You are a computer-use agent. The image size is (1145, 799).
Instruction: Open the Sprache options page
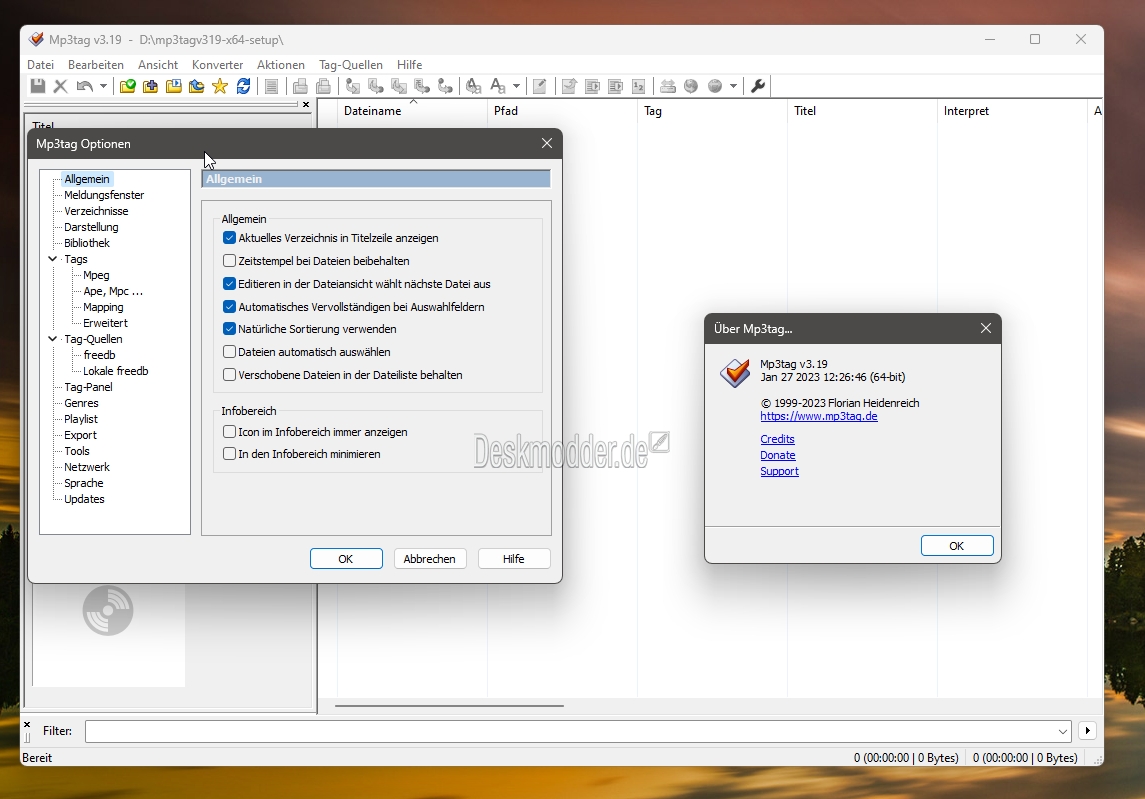click(x=83, y=483)
